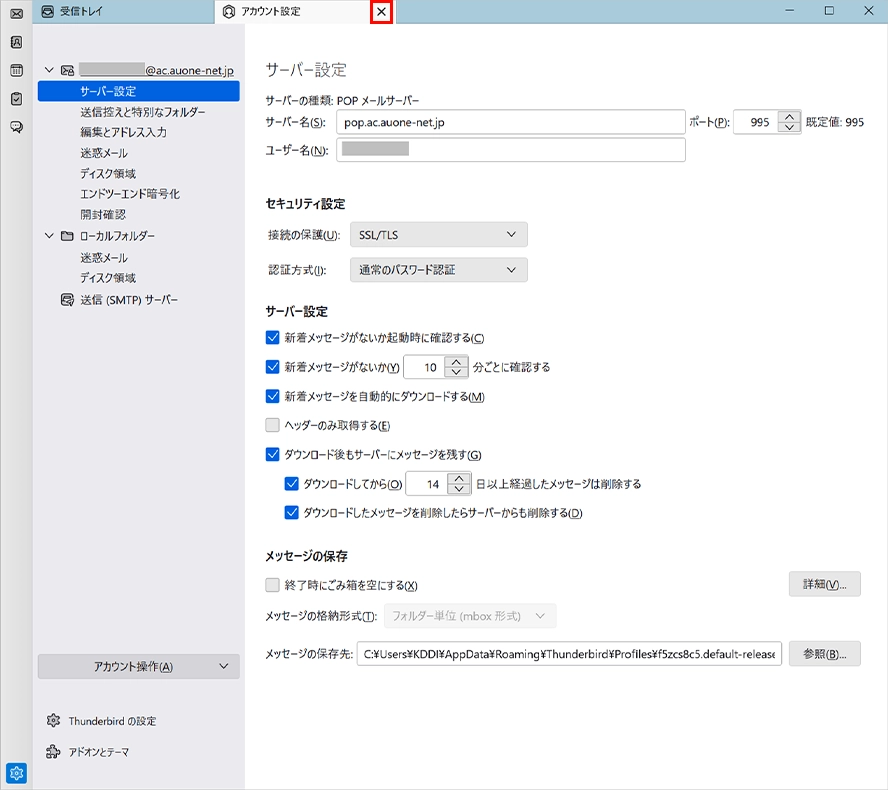The width and height of the screenshot is (888, 790).
Task: Enable ヘッダーのみ取得する checkbox
Action: [x=272, y=425]
